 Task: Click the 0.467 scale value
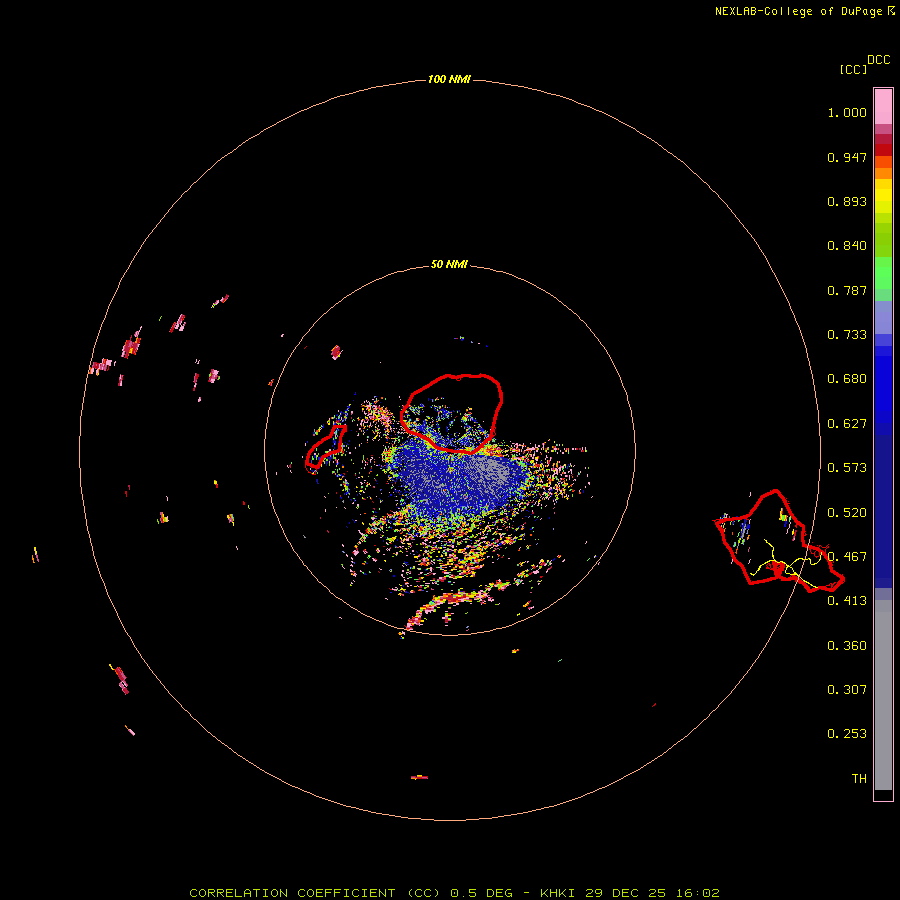click(x=847, y=557)
